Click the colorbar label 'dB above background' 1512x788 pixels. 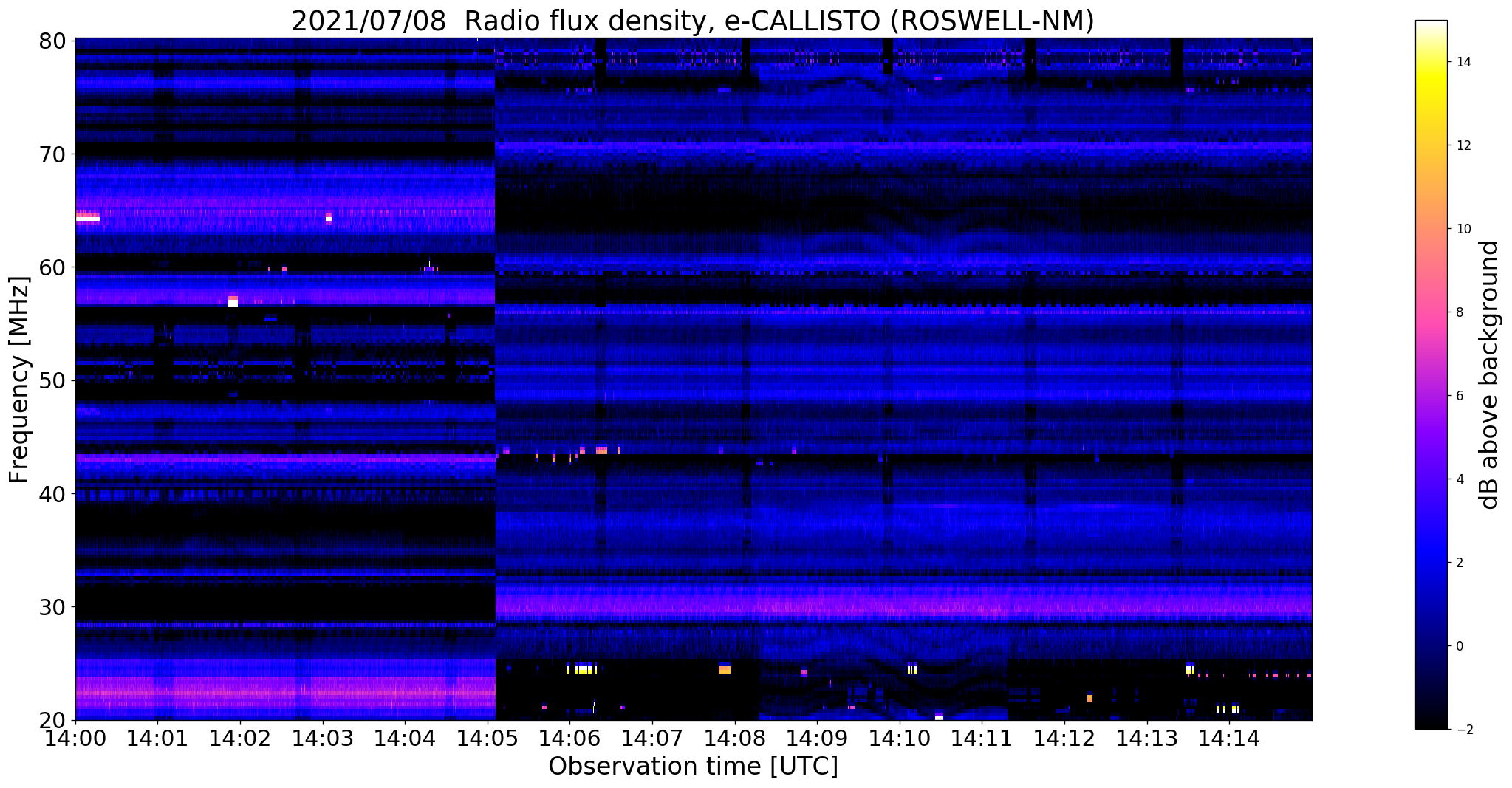(1491, 375)
